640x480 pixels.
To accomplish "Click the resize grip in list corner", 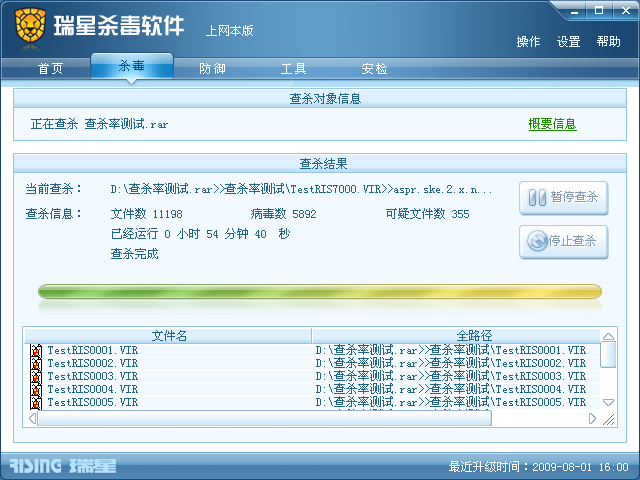I will tap(609, 419).
